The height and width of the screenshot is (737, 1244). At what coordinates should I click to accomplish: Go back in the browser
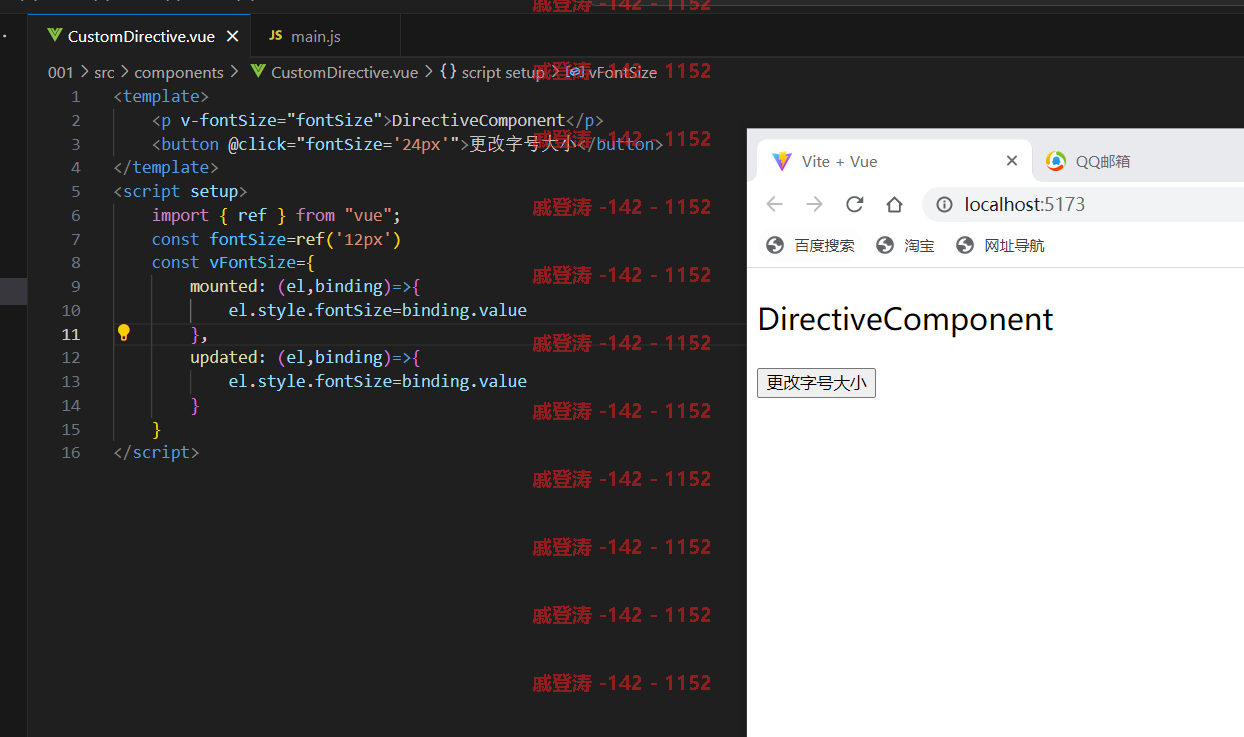(774, 204)
